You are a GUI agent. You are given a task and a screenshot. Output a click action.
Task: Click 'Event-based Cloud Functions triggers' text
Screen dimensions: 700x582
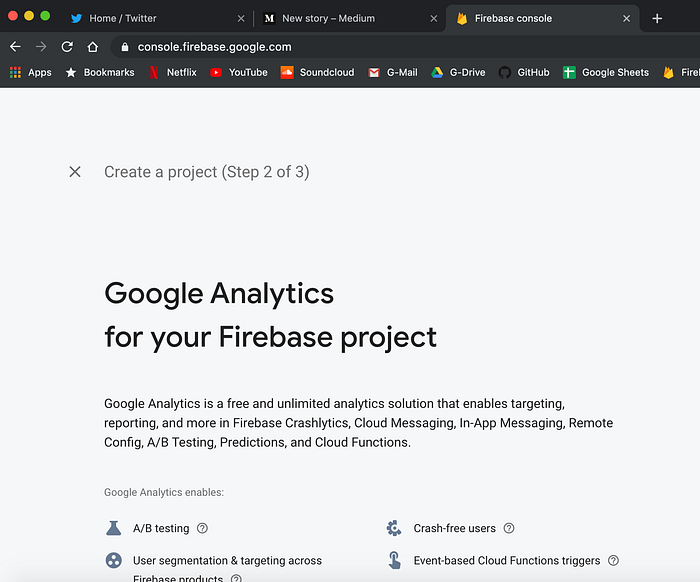pyautogui.click(x=507, y=560)
